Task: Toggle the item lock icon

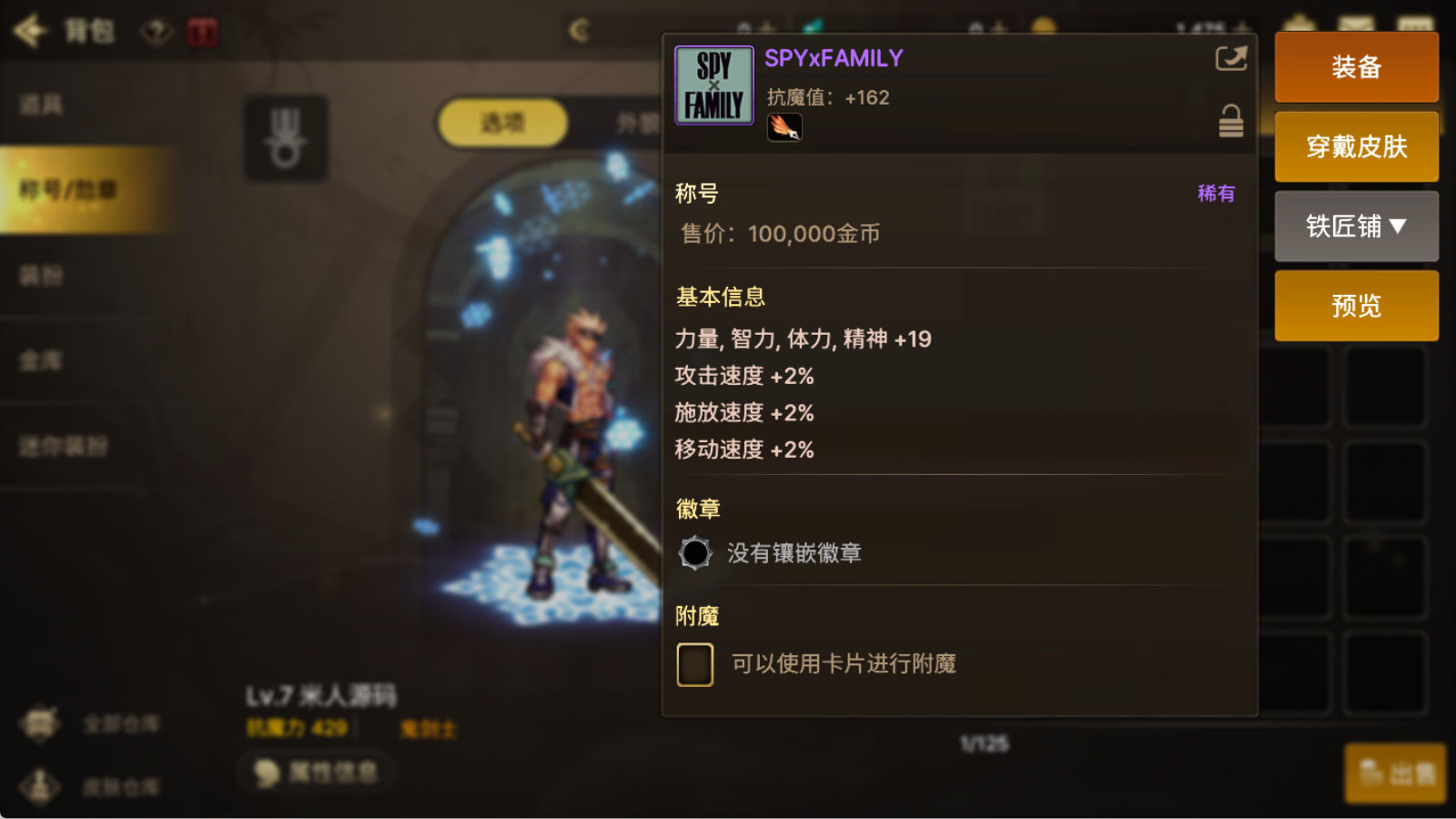Action: (x=1230, y=121)
